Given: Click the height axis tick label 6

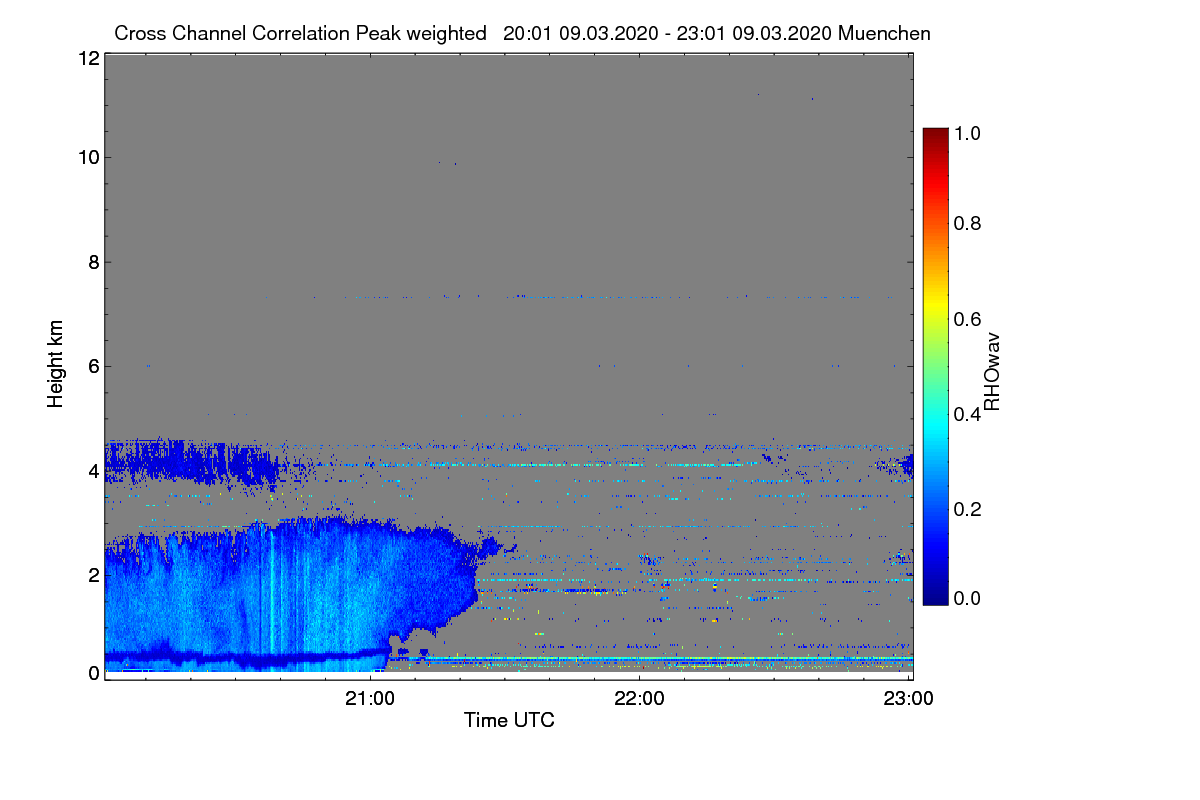Looking at the screenshot, I should point(93,367).
